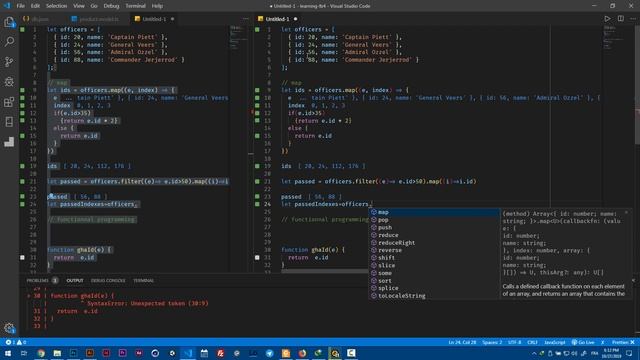Click Prettier status bar item
The height and width of the screenshot is (360, 640).
pyautogui.click(x=623, y=342)
